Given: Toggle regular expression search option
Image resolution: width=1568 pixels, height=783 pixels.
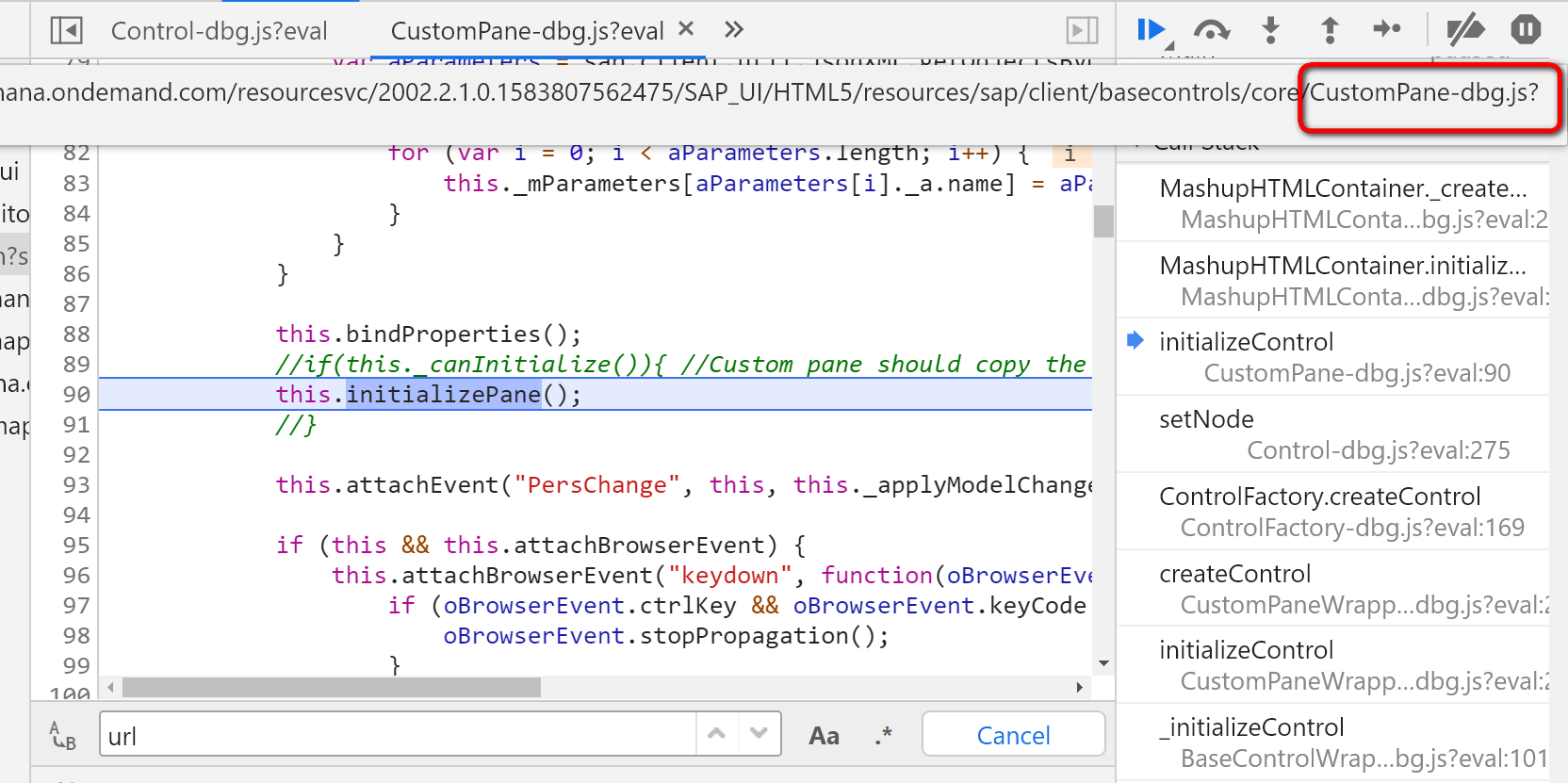Looking at the screenshot, I should point(883,736).
